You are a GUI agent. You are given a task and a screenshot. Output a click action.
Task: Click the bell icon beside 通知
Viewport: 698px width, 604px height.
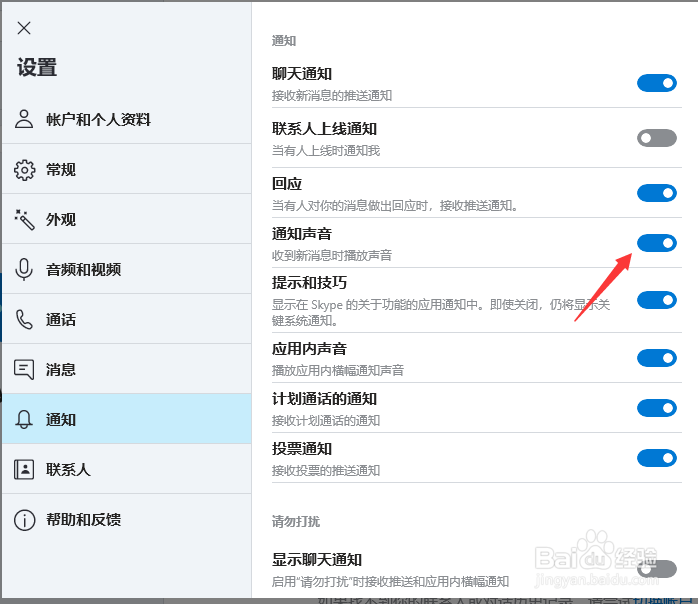pyautogui.click(x=25, y=420)
